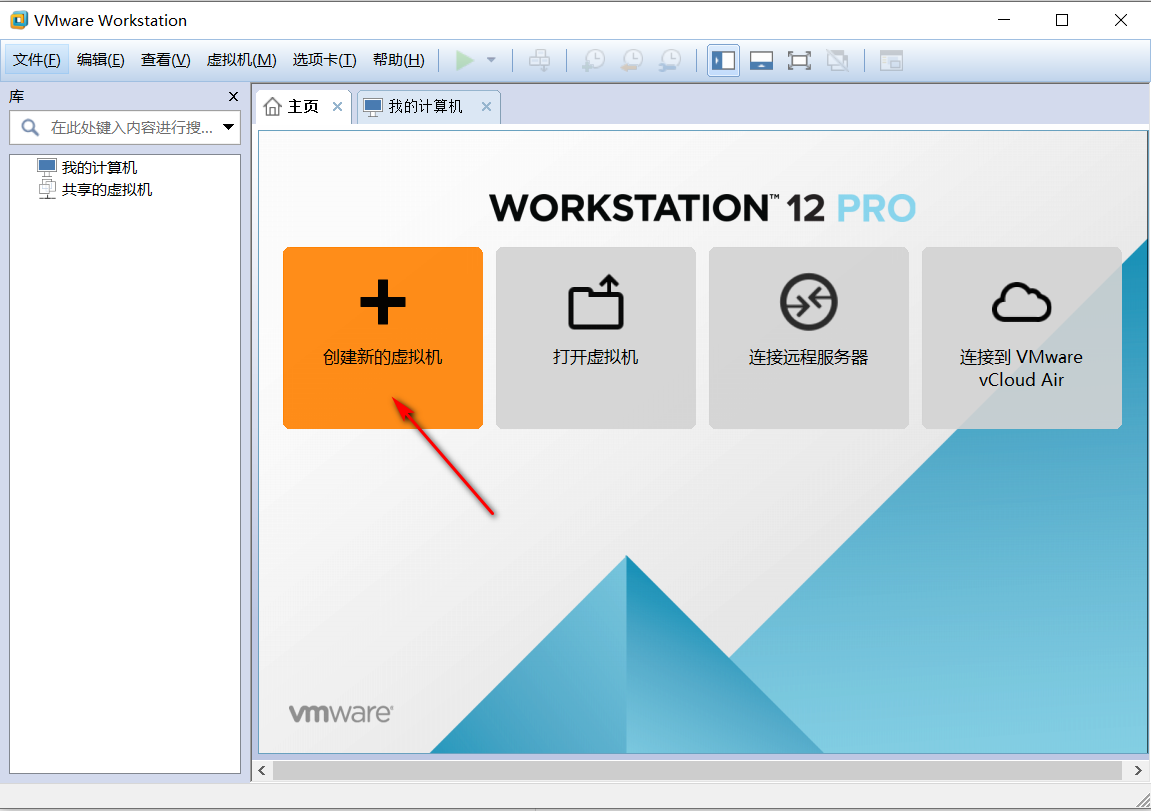Click the Revert to Snapshot toolbar icon
The height and width of the screenshot is (811, 1151).
point(631,60)
